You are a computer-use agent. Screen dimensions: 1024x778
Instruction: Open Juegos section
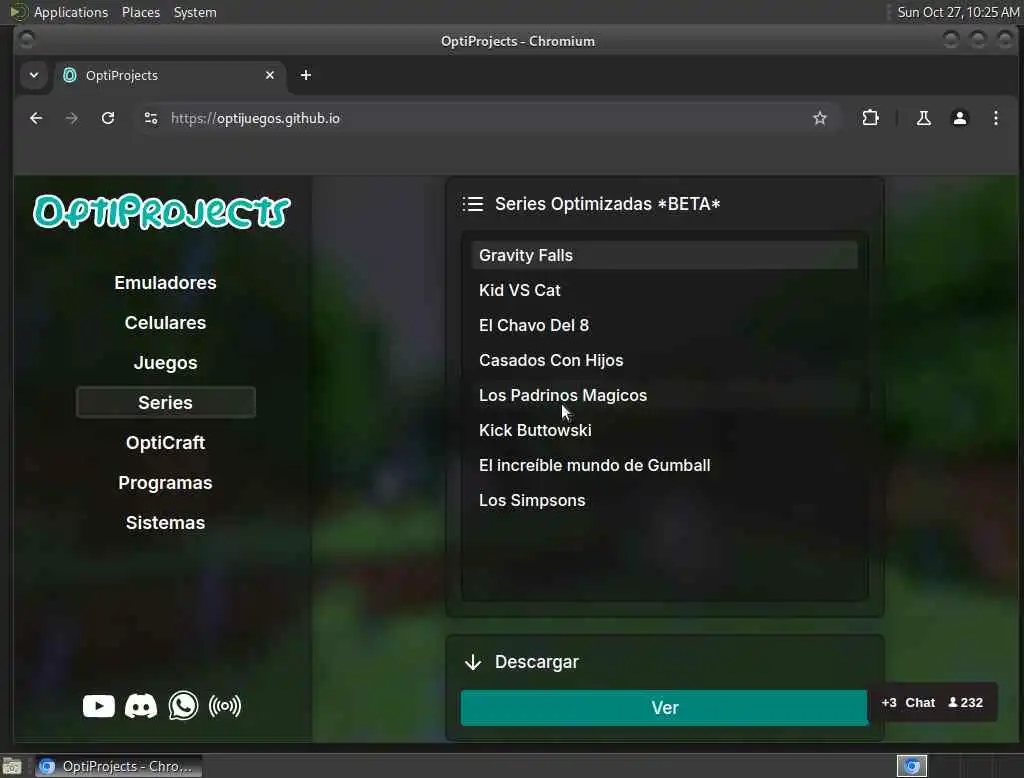pos(165,363)
